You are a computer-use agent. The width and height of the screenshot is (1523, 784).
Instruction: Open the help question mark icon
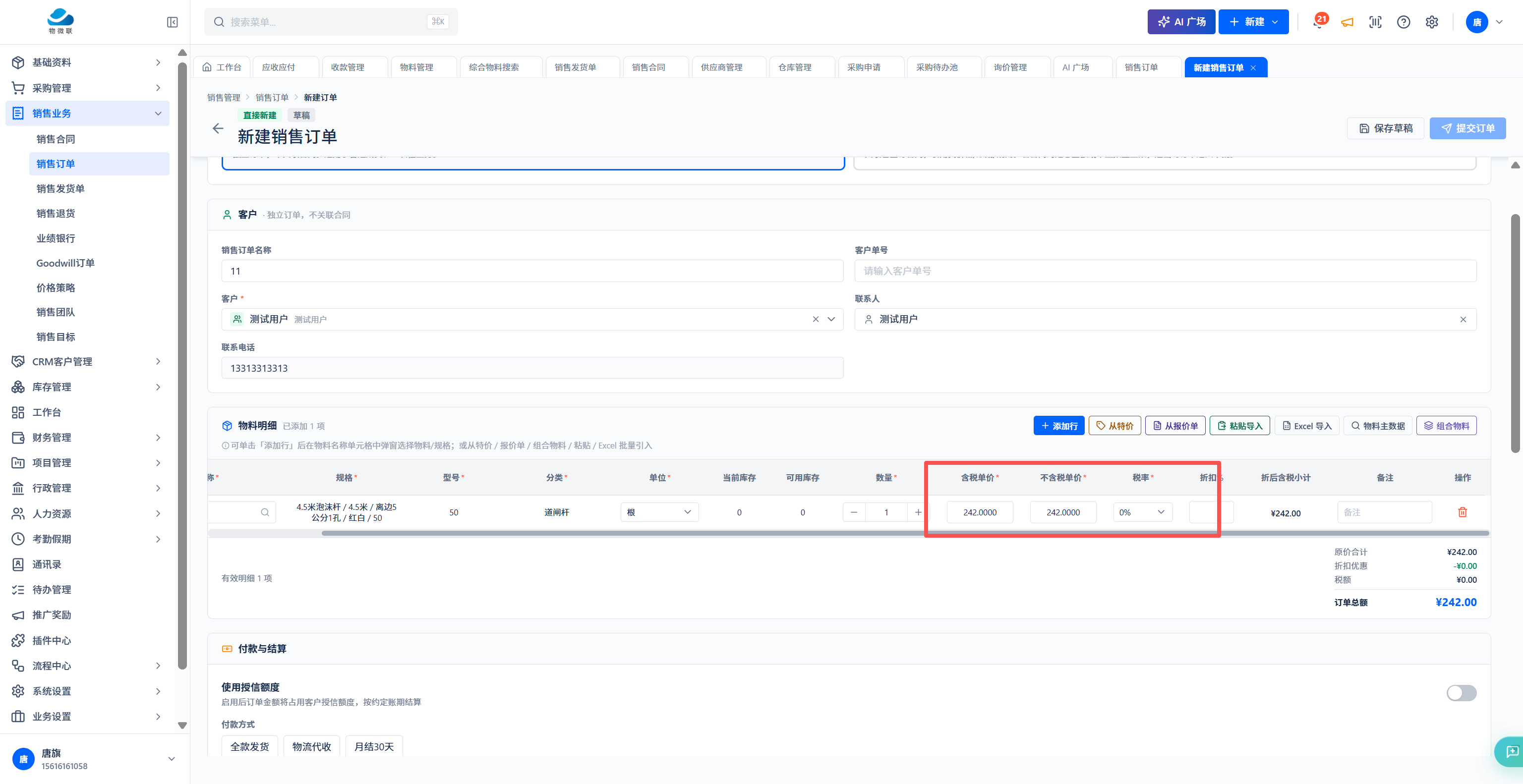[x=1403, y=22]
